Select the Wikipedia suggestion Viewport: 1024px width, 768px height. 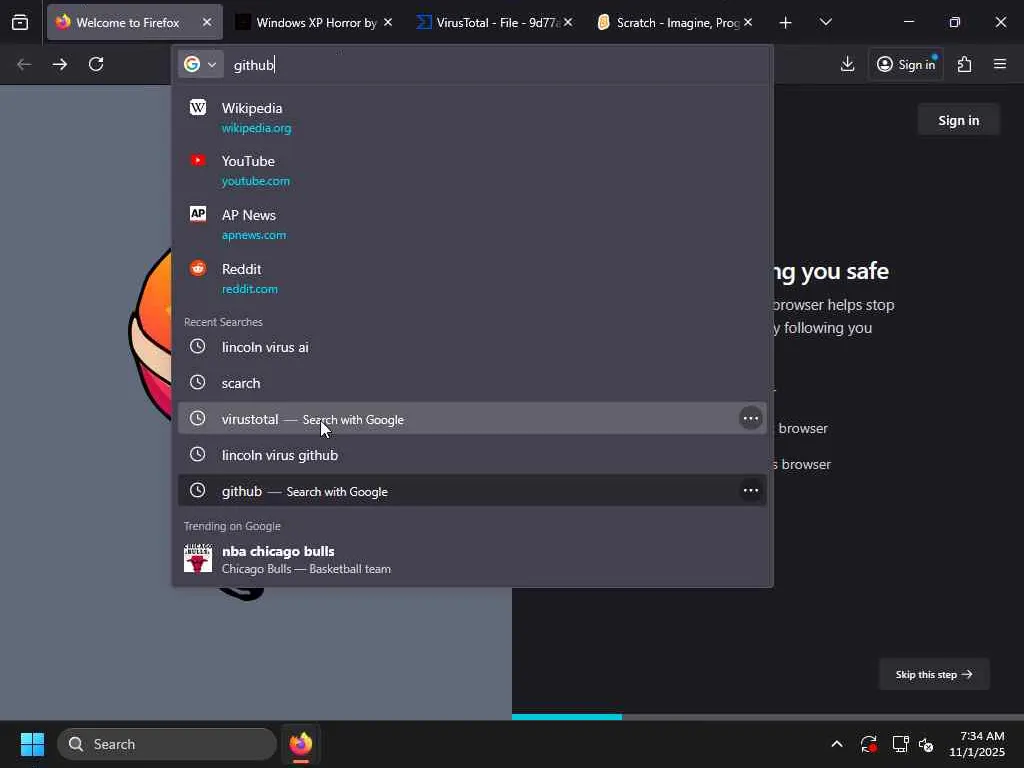[472, 117]
